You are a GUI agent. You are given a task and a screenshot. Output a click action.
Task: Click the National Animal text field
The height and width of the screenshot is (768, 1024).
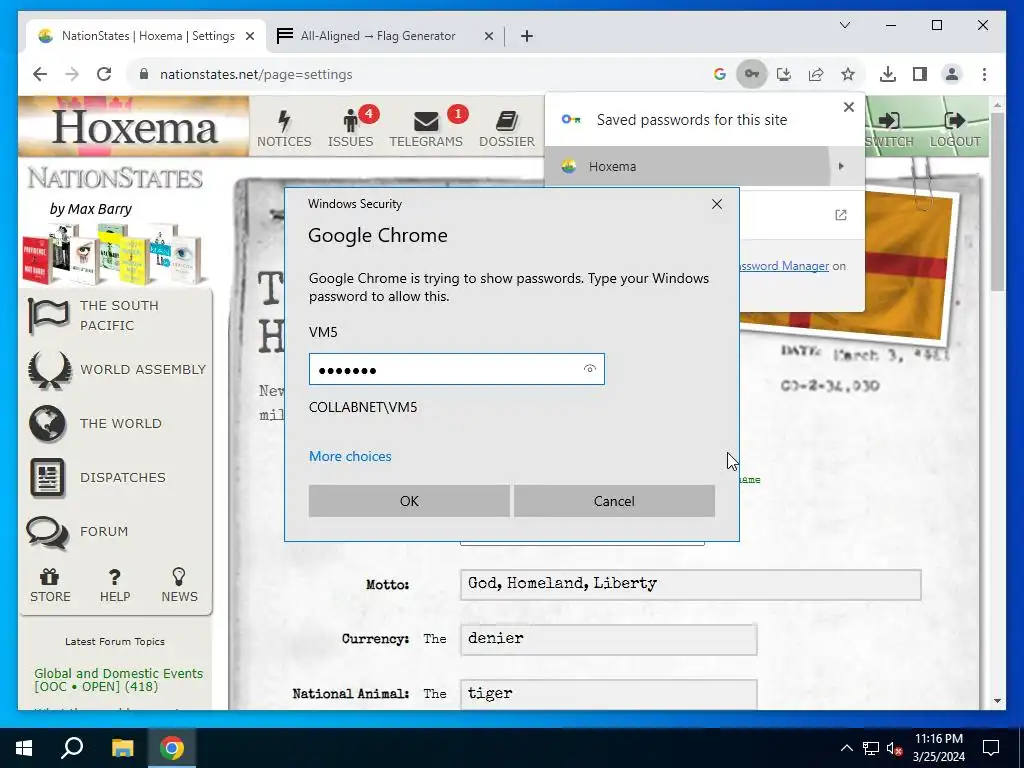[x=608, y=694]
